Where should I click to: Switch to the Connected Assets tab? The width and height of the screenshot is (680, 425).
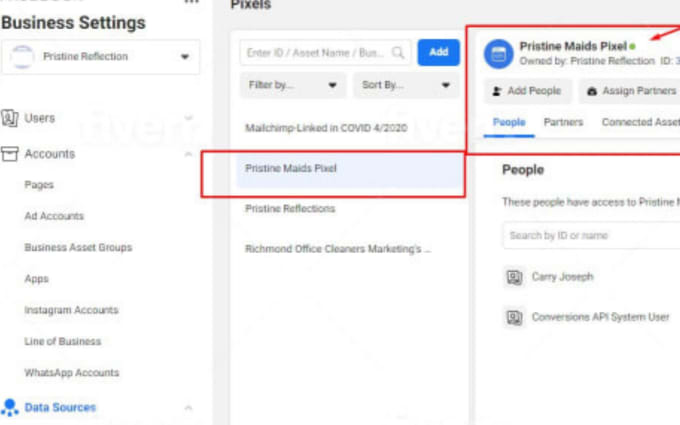641,122
